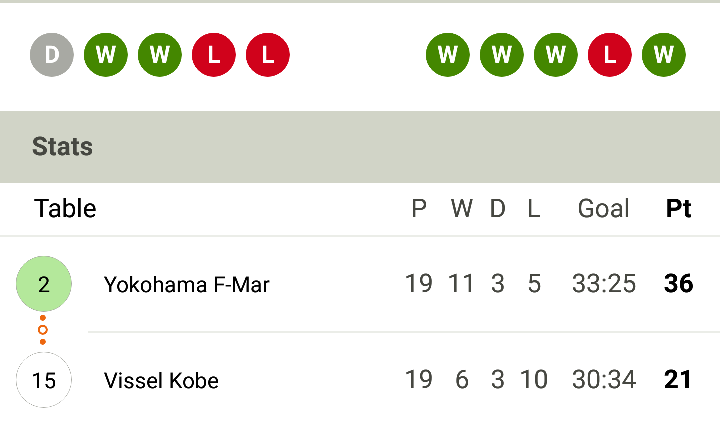Screen dimensions: 720x425
Task: Click the last red L badge, left team
Action: coord(268,55)
